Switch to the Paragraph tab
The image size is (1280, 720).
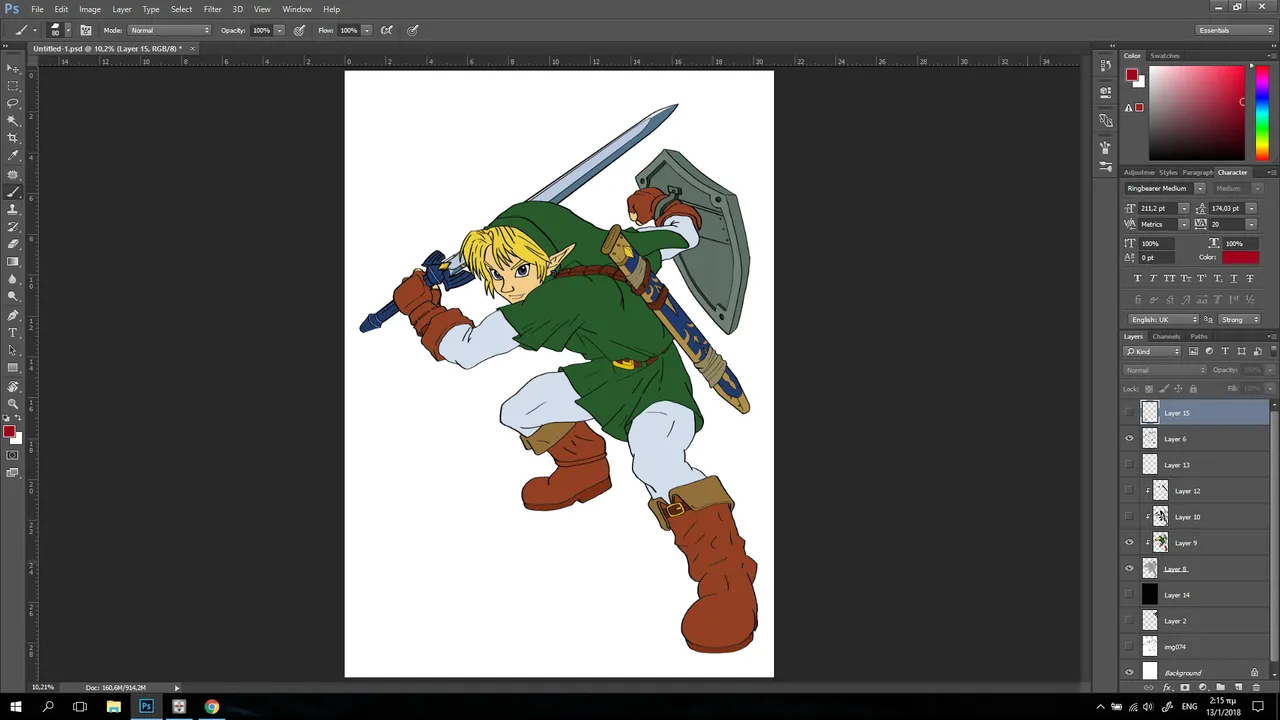tap(1198, 172)
